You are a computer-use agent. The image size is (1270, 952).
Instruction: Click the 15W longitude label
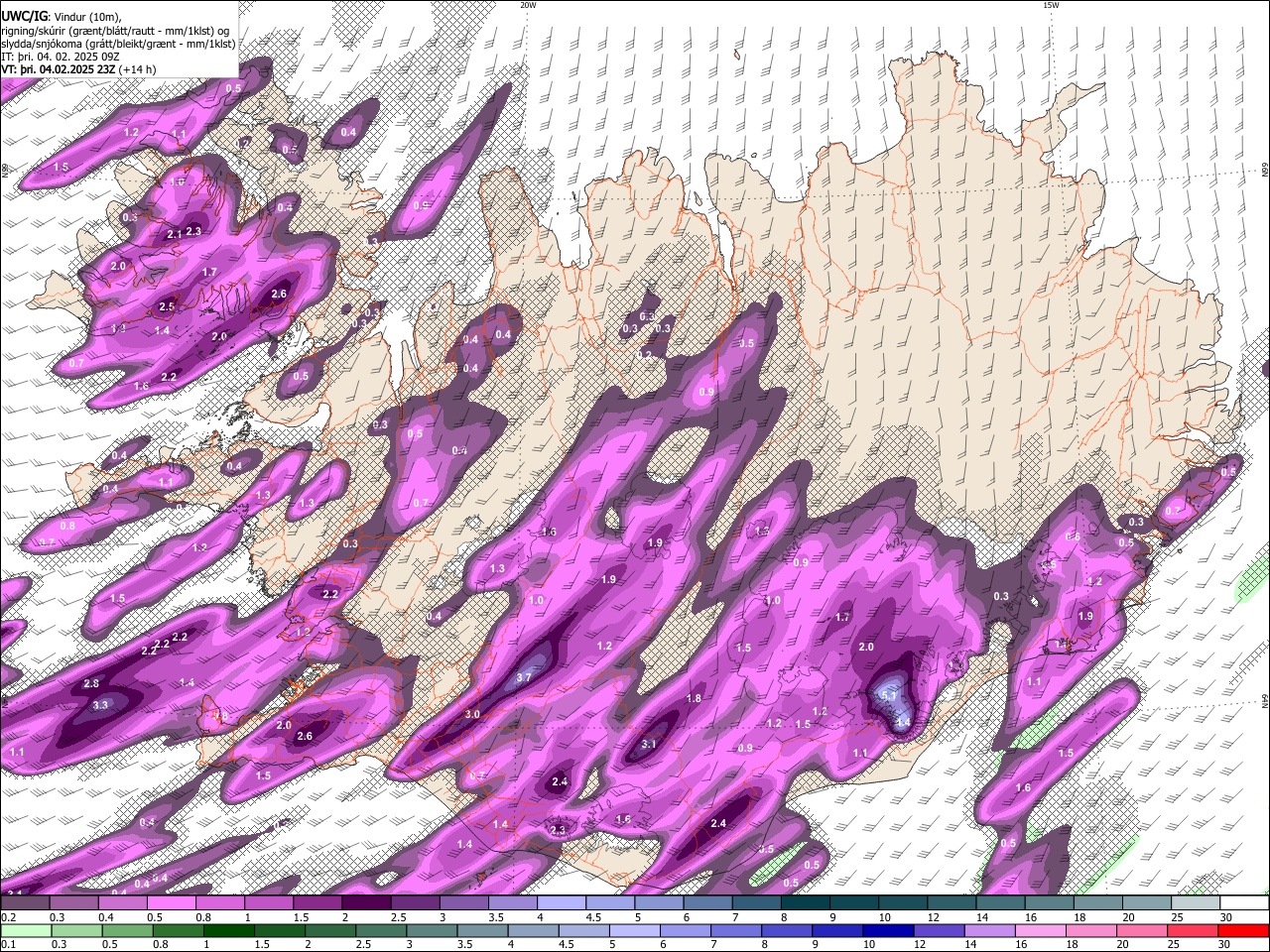coord(1051,5)
